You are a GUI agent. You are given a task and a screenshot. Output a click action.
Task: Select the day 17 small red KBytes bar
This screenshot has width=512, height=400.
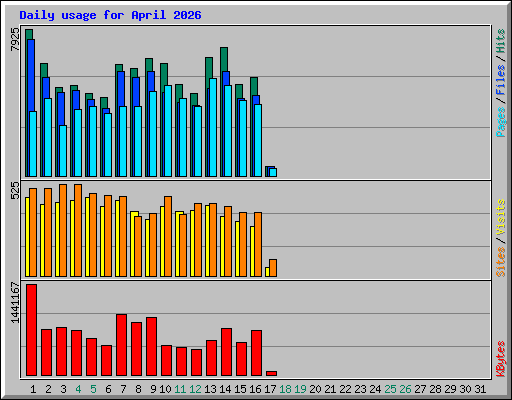(271, 373)
